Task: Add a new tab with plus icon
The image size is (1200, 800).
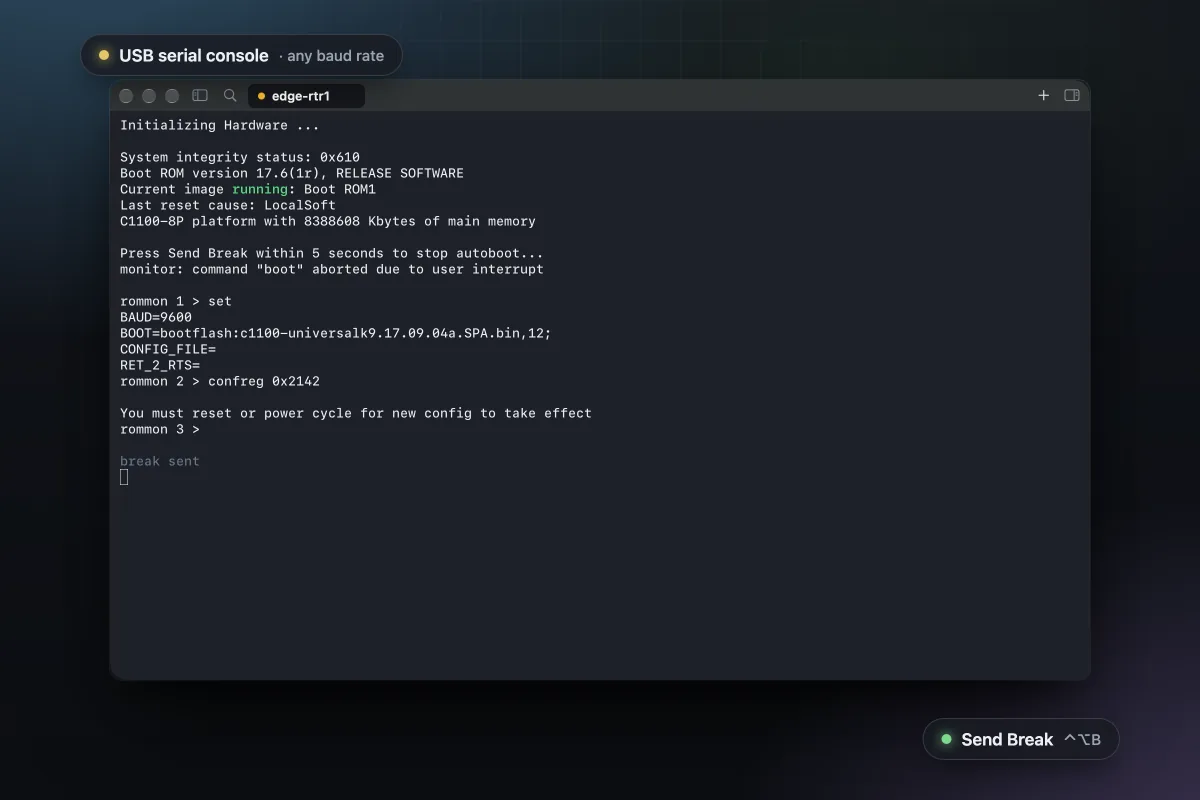Action: pos(1043,96)
